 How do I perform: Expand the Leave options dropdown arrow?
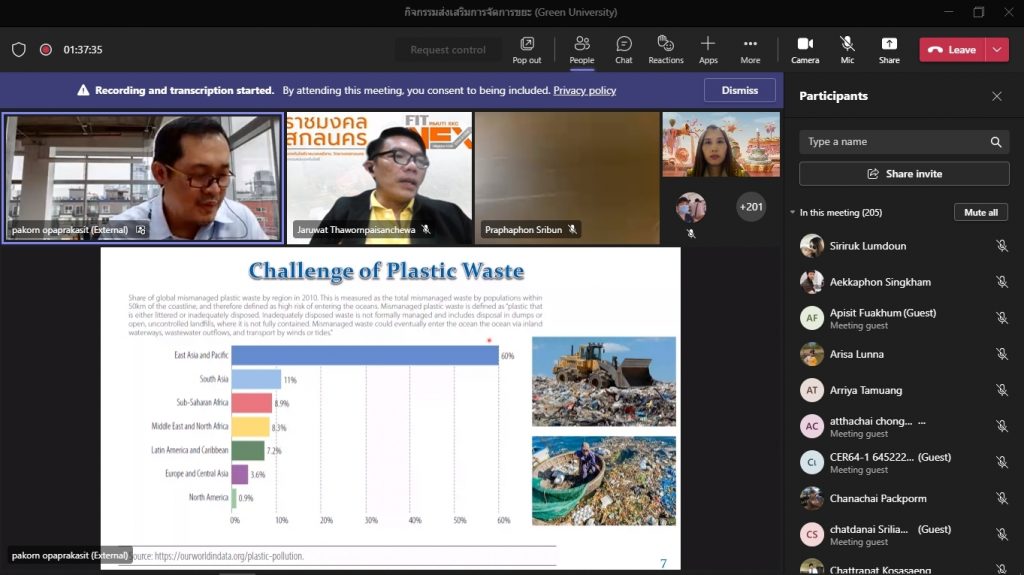coord(997,49)
